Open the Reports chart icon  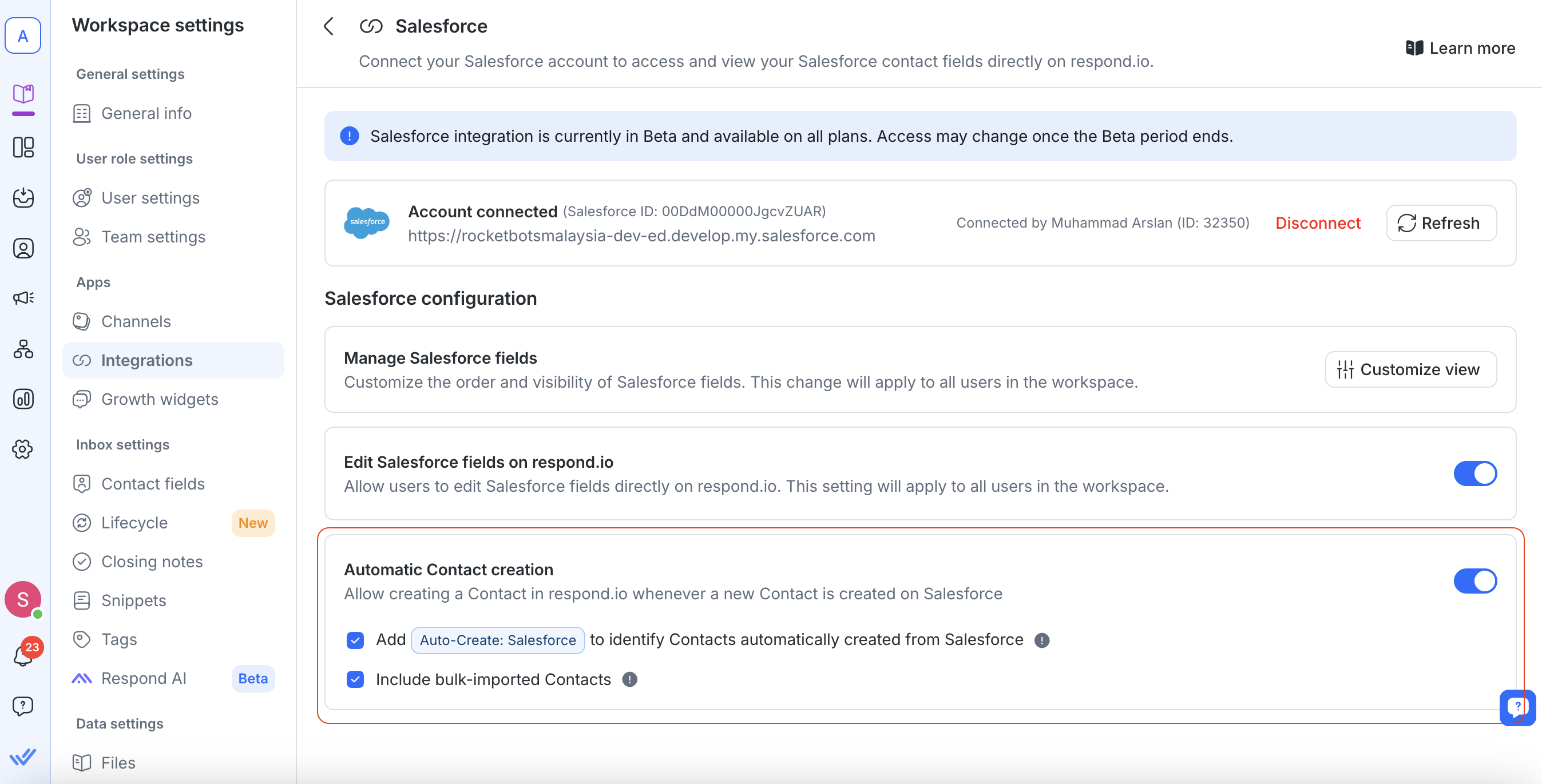[23, 399]
